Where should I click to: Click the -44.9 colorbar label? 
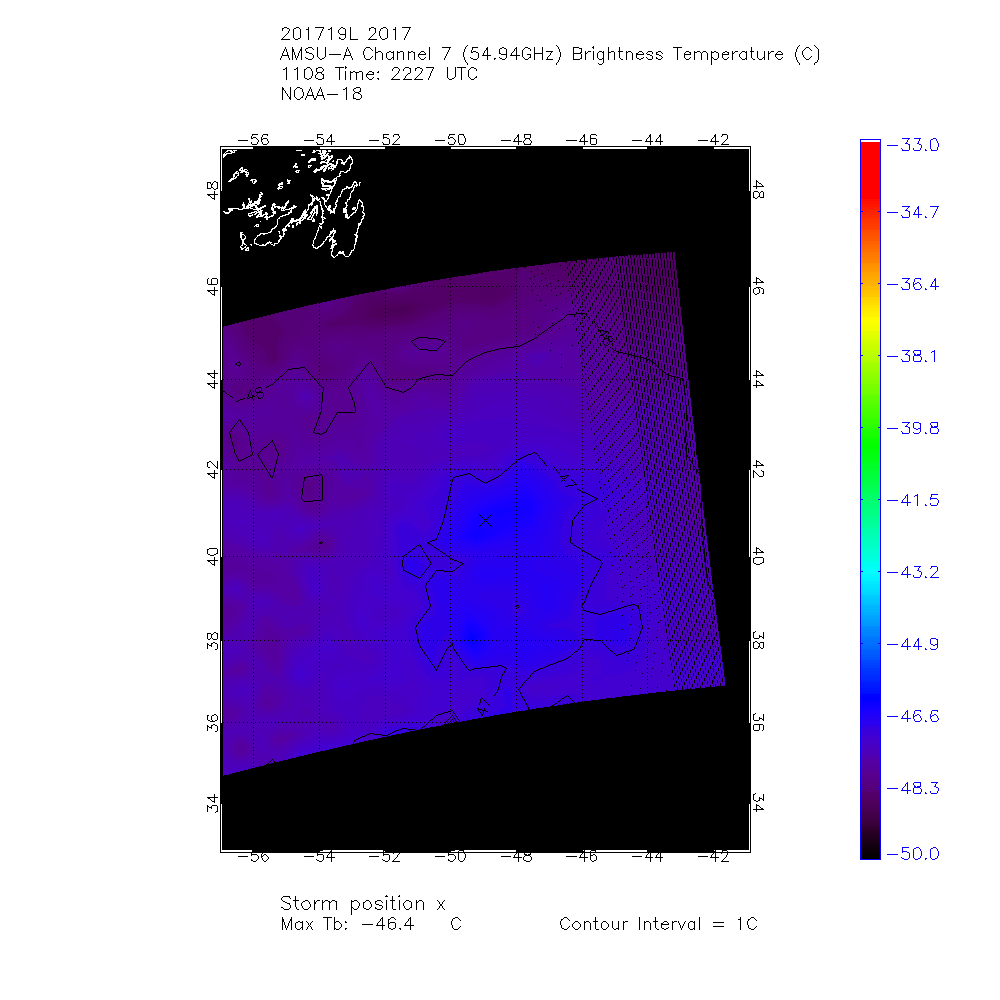[x=913, y=645]
